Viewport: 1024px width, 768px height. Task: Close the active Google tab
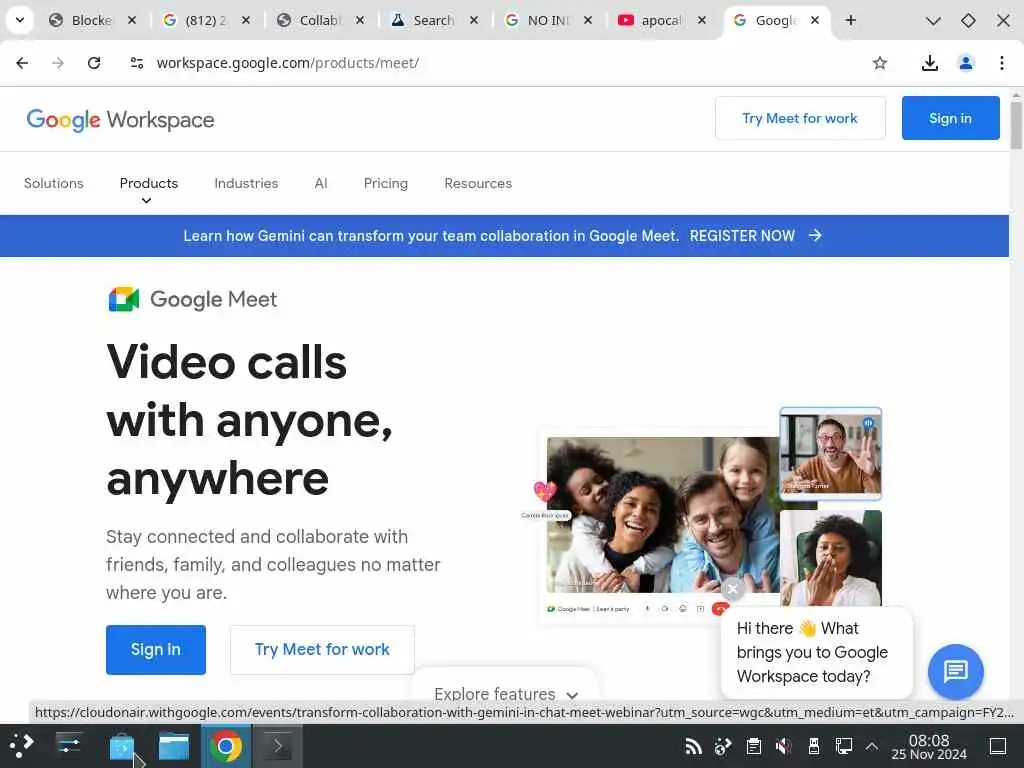[815, 20]
